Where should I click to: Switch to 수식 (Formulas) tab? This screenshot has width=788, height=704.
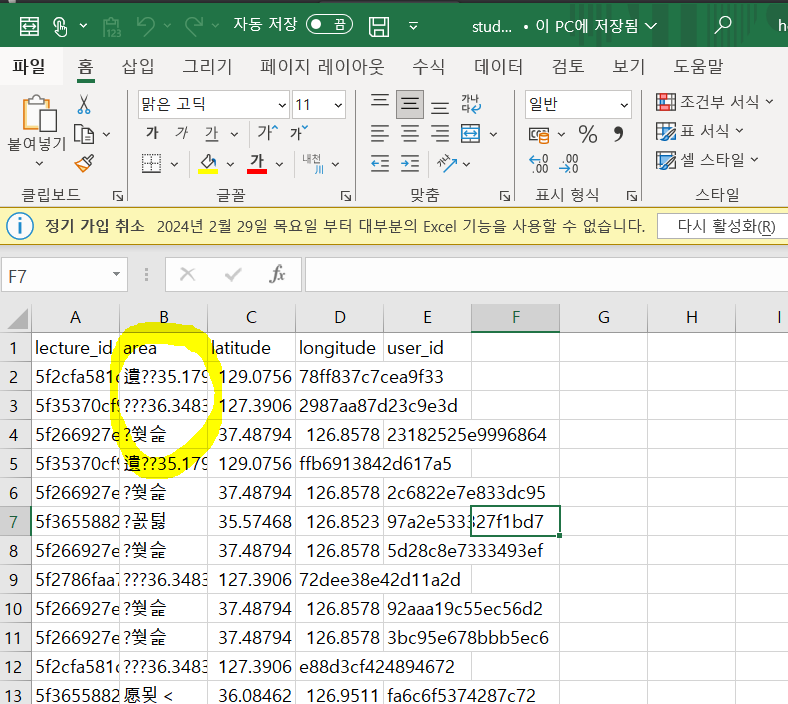pyautogui.click(x=428, y=66)
